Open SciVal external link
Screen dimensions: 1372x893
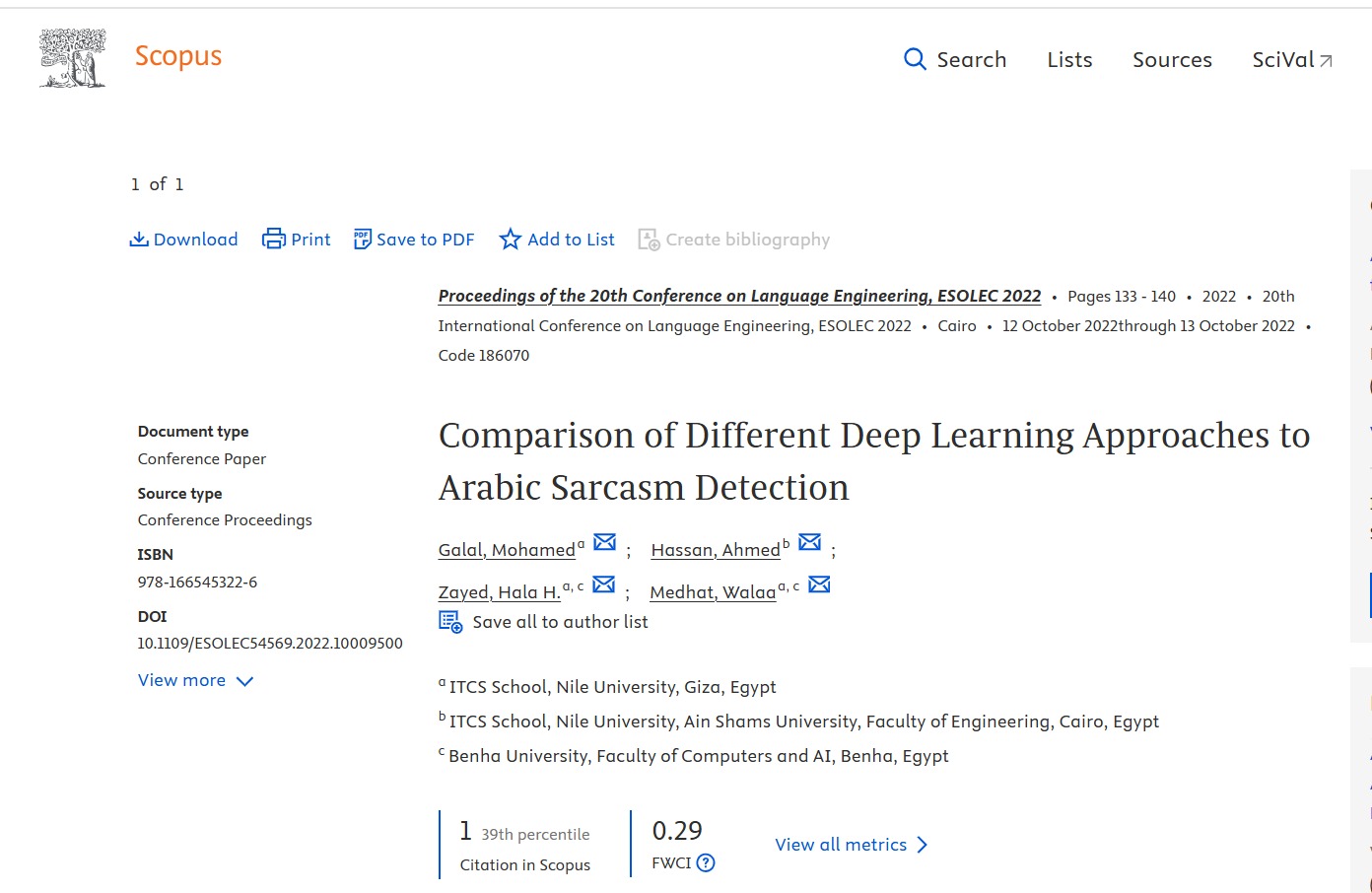point(1291,60)
